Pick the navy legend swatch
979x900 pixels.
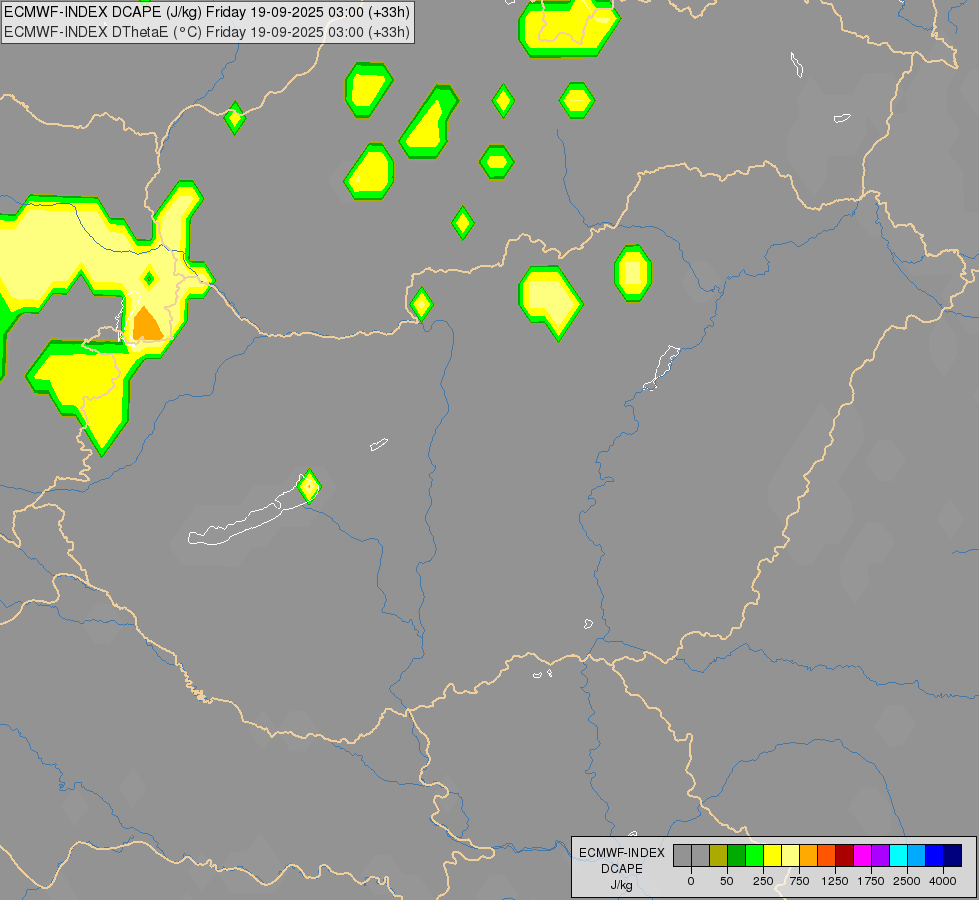click(953, 855)
